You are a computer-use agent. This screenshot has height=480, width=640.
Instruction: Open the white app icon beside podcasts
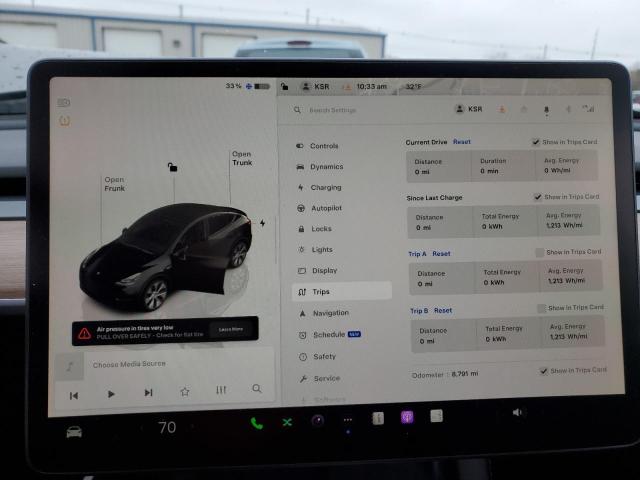436,416
